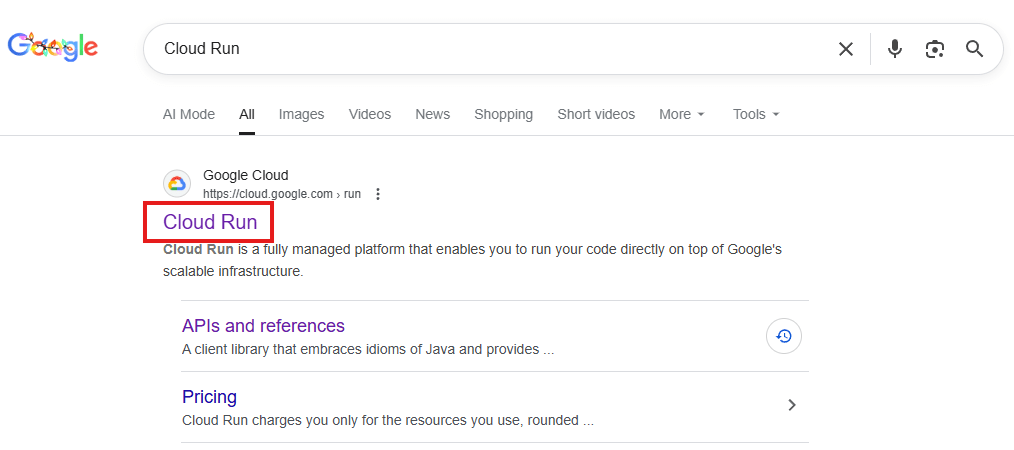The height and width of the screenshot is (450, 1014).
Task: Select the All results tab
Action: [x=247, y=114]
